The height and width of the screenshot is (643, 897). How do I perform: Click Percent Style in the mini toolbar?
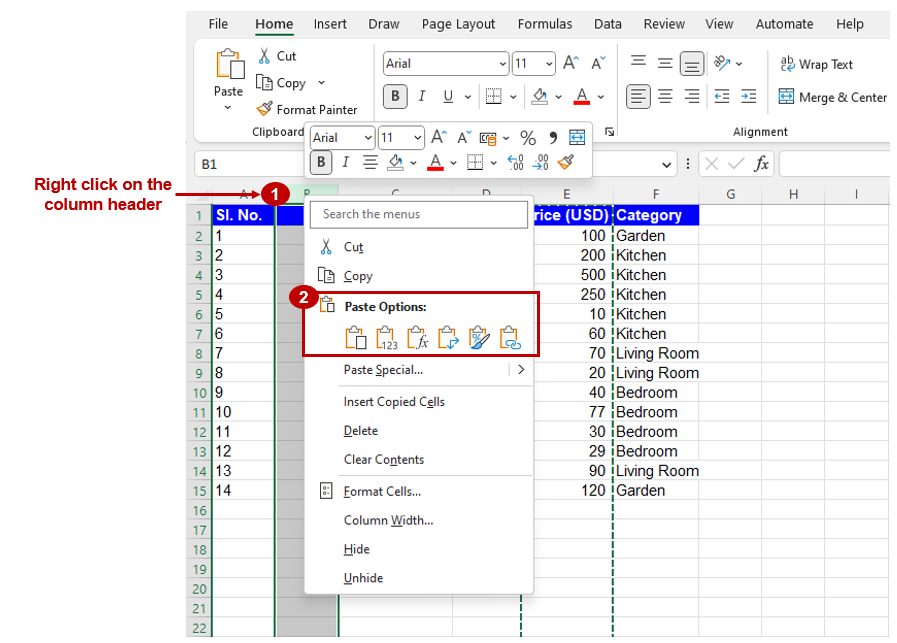(528, 138)
